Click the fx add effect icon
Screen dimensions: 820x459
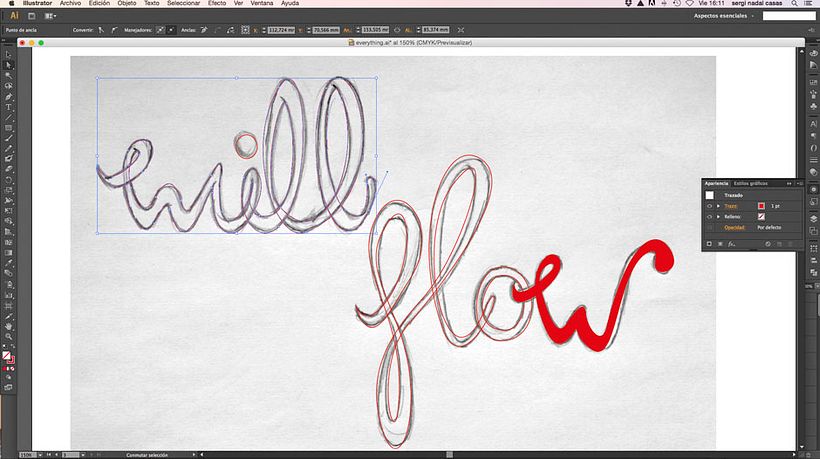tap(731, 243)
